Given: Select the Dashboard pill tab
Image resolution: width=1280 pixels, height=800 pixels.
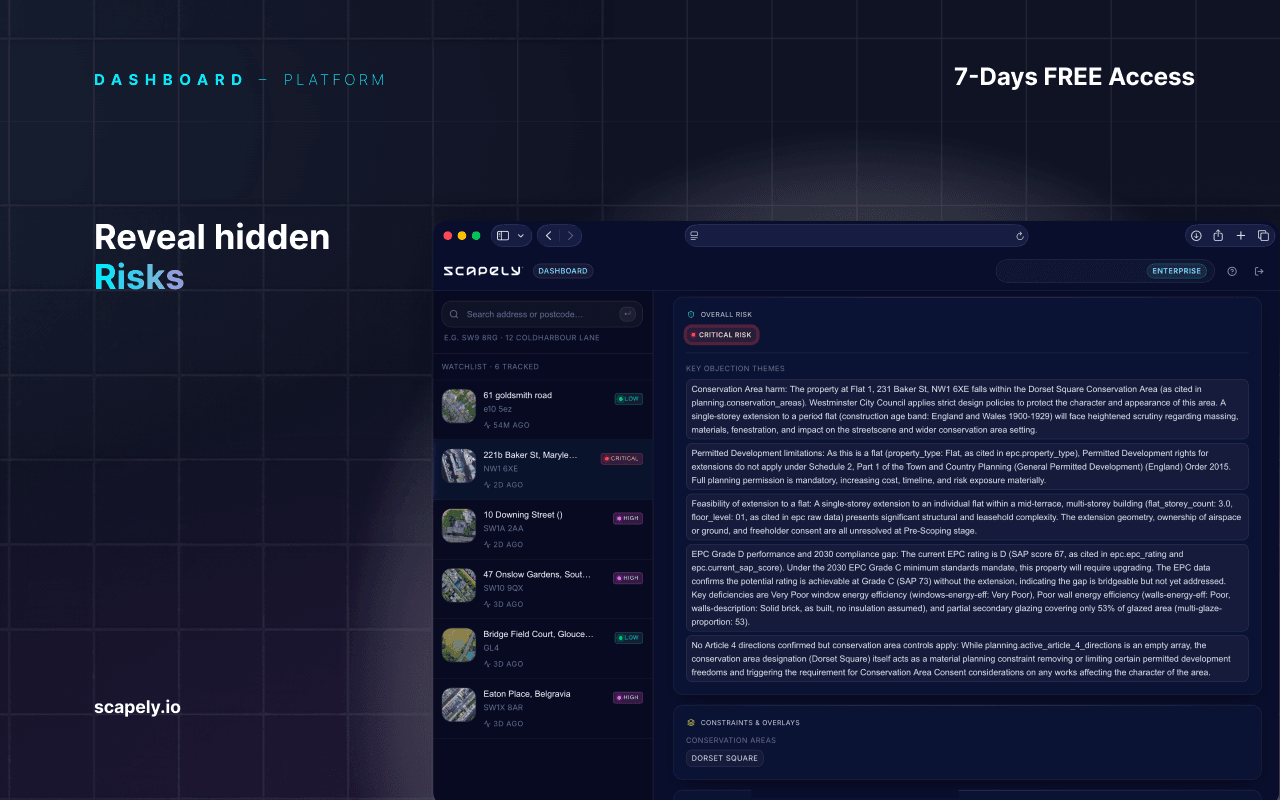Looking at the screenshot, I should click(x=563, y=271).
